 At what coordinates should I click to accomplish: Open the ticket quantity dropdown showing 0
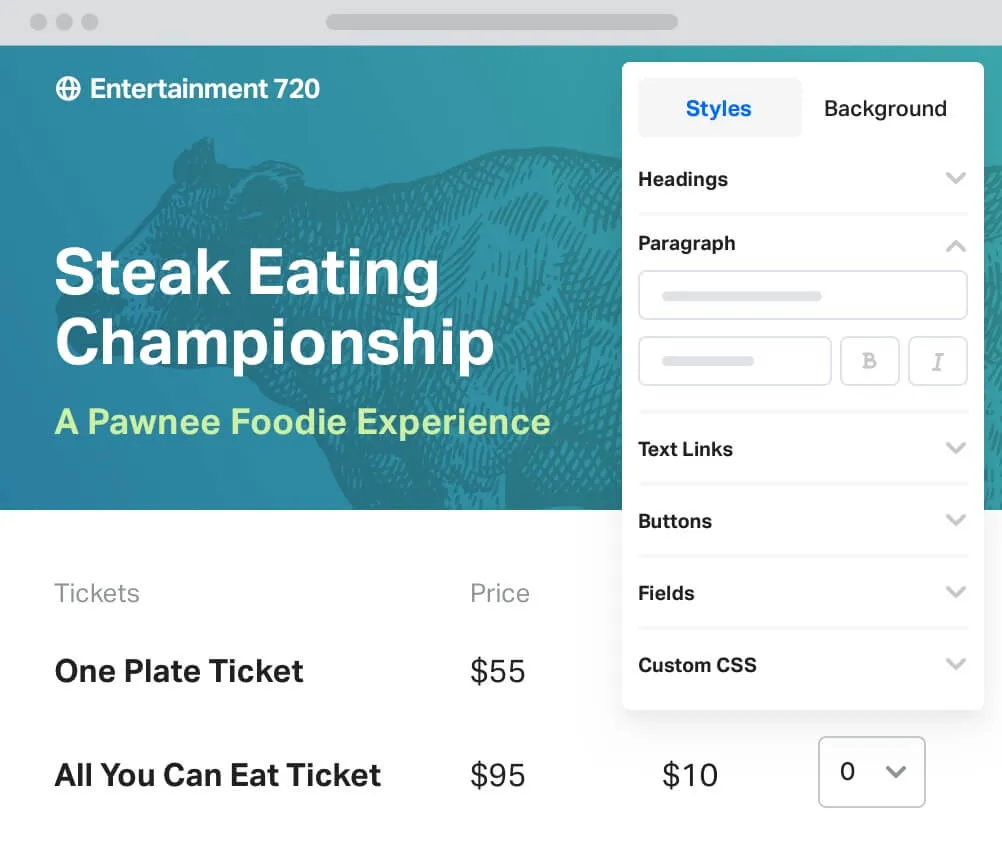point(871,772)
